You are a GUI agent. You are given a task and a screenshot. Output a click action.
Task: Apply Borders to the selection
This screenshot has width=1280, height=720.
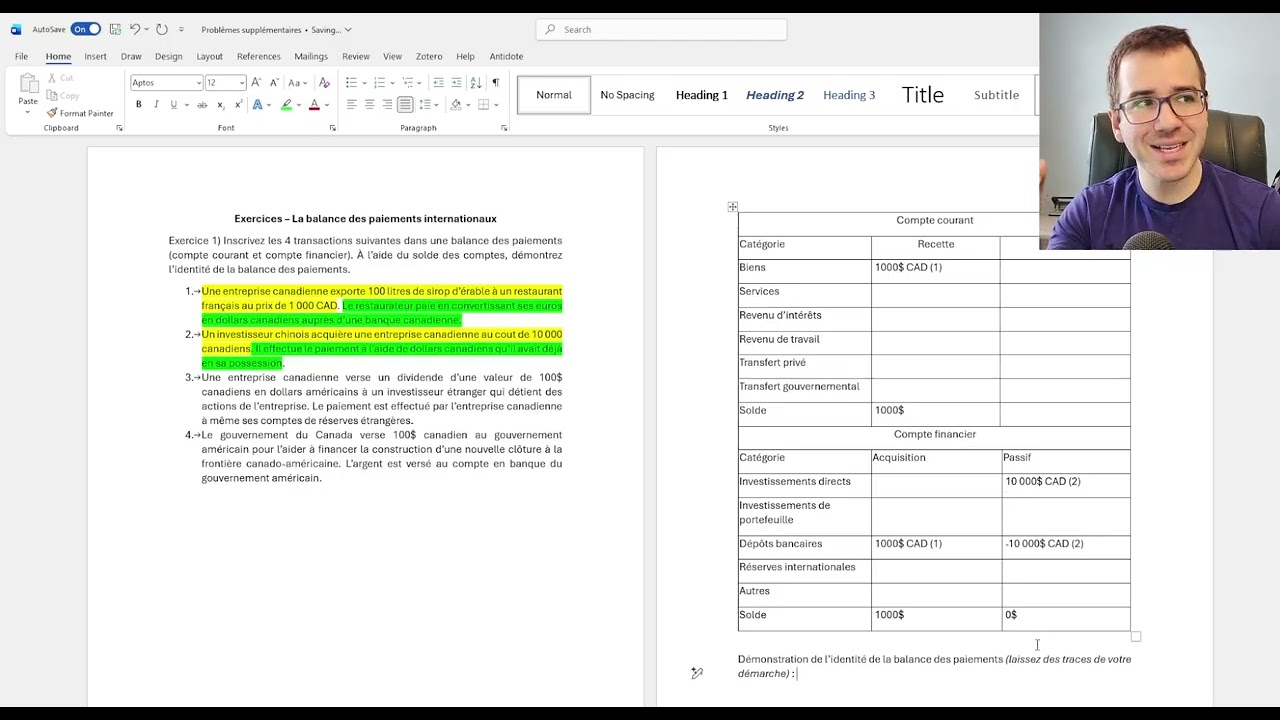(483, 105)
